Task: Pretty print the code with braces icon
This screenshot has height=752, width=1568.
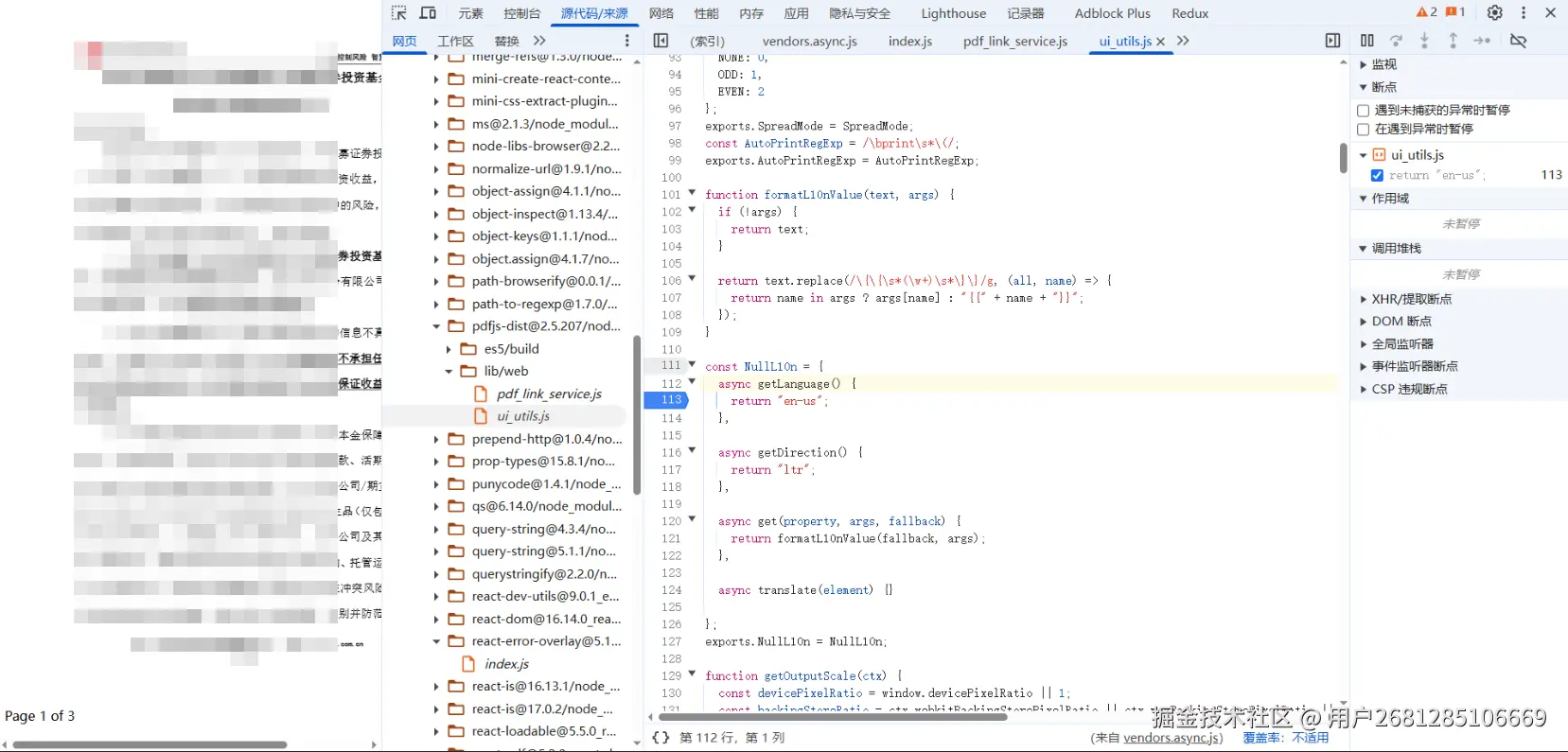Action: click(661, 738)
